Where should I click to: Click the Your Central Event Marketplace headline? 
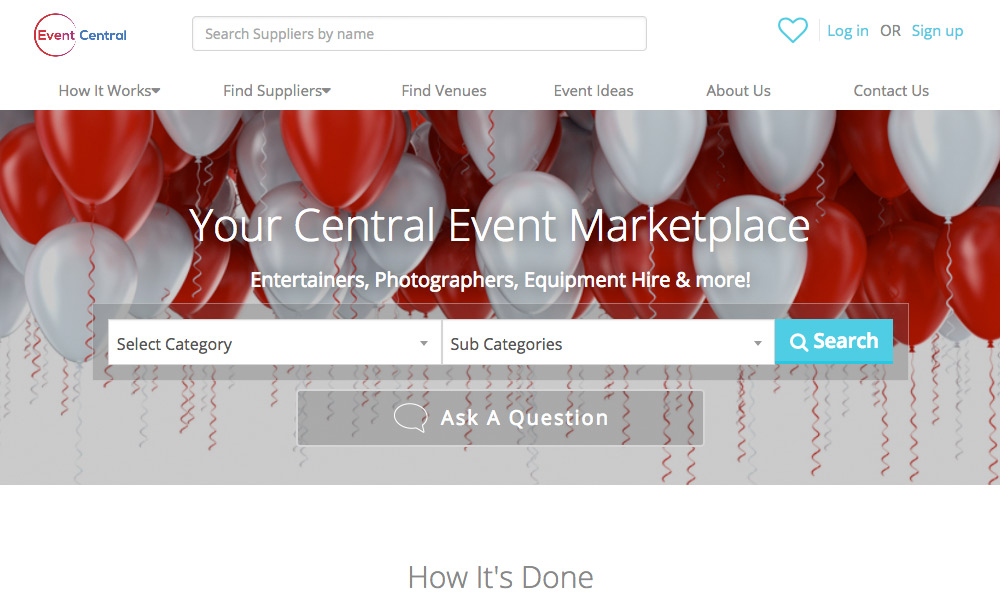[x=499, y=226]
